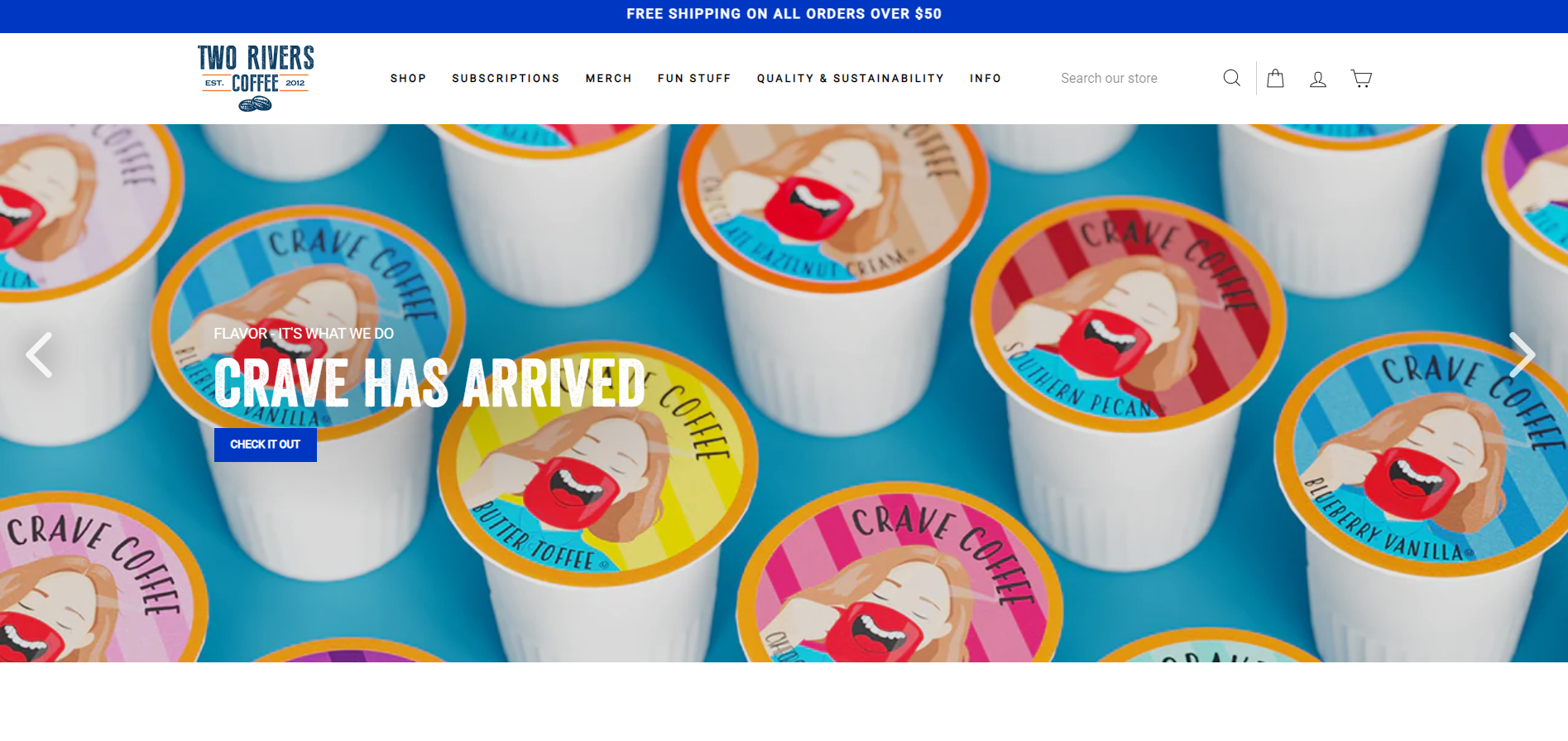Open the shopping cart icon
1568x741 pixels.
[1361, 78]
